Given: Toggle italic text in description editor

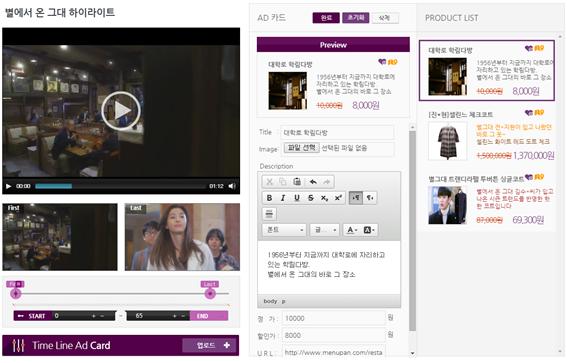Looking at the screenshot, I should [x=283, y=198].
